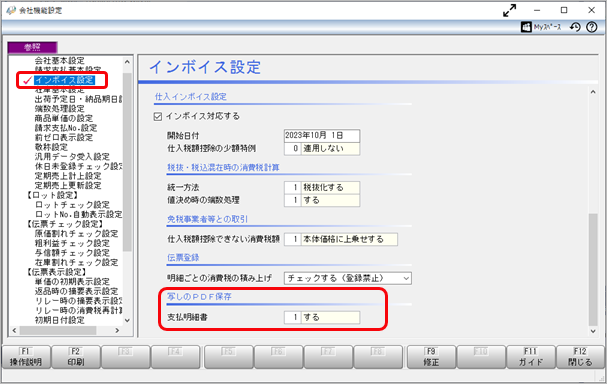Click the 仕入税額控除の少額特例 code field

tap(293, 149)
